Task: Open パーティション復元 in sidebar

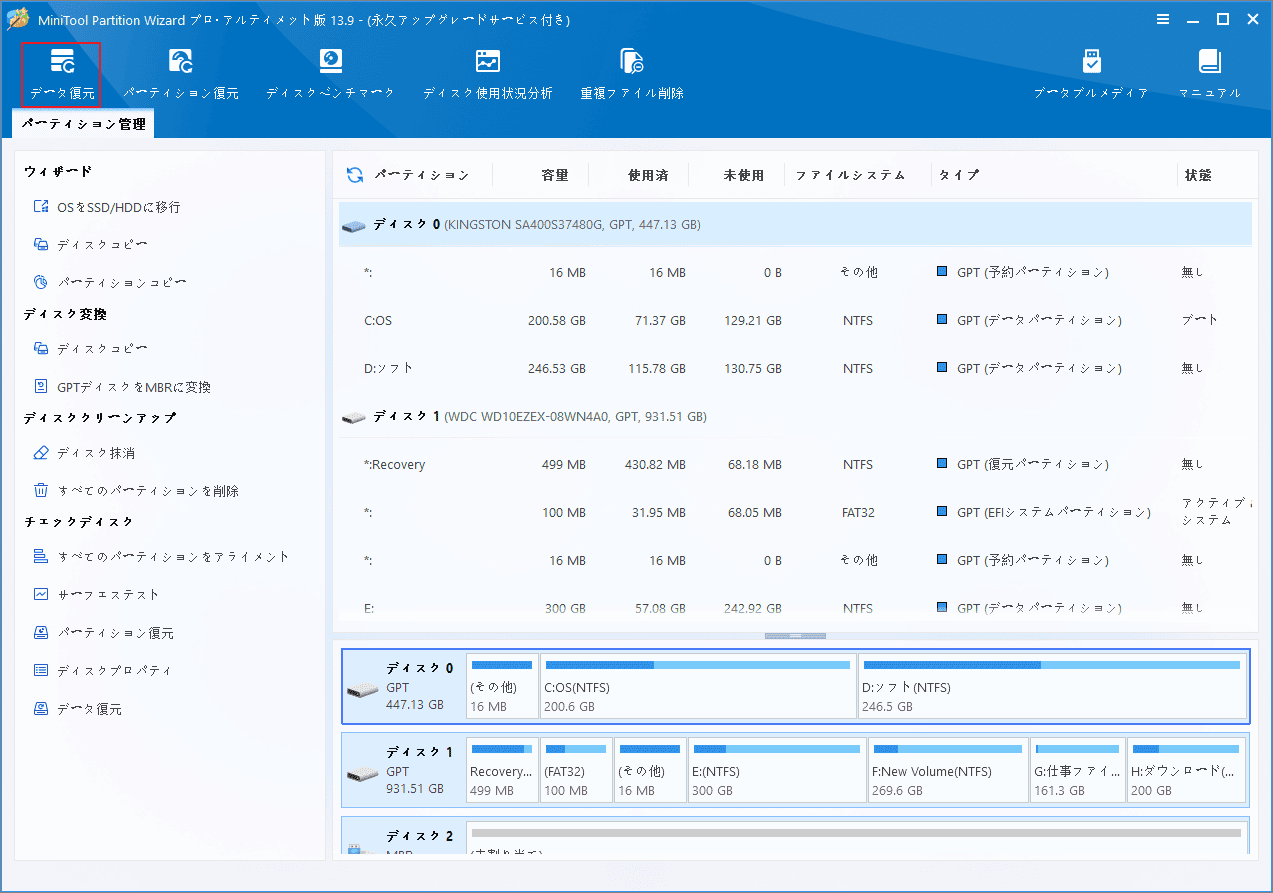Action: [x=104, y=633]
